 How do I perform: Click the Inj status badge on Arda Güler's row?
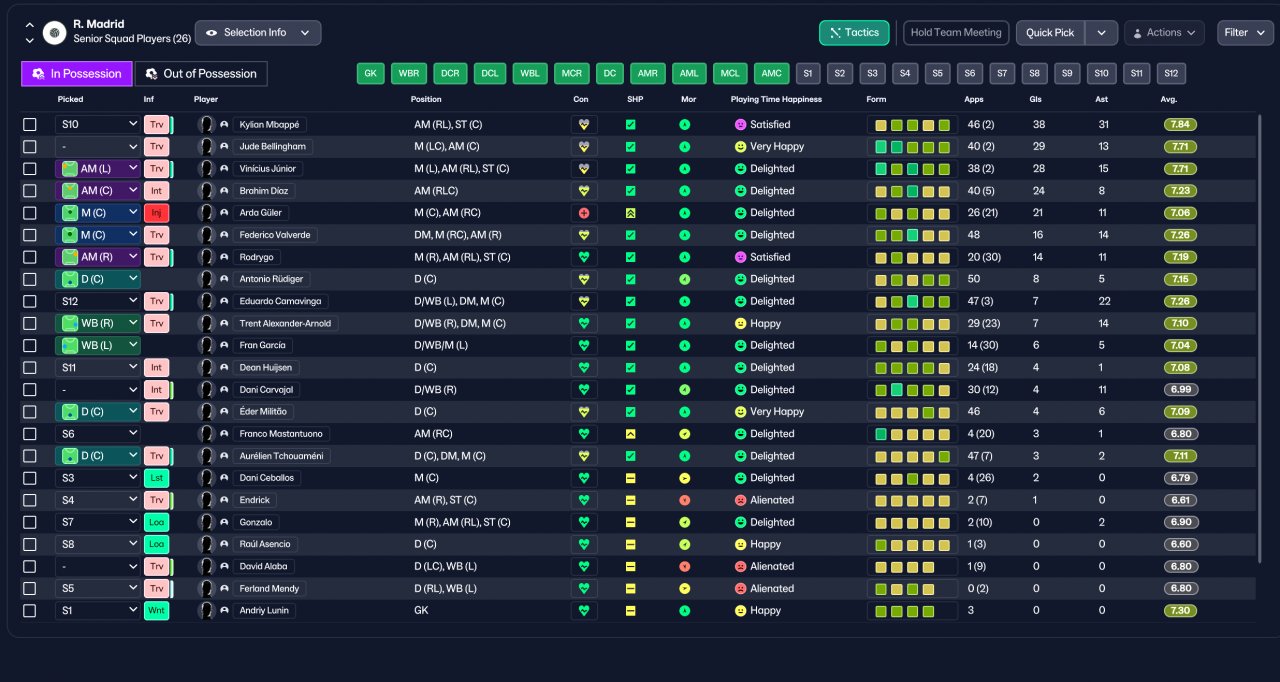coord(157,213)
